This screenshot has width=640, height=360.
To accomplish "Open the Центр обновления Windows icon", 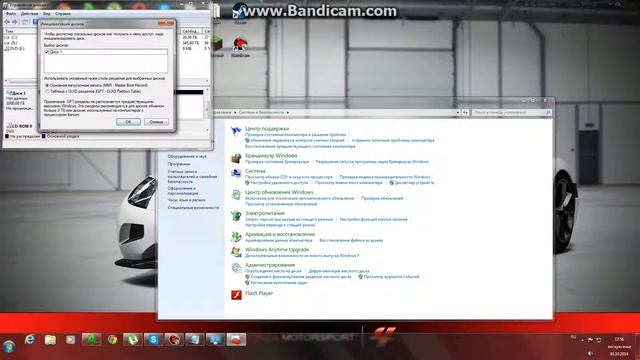I will (236, 195).
